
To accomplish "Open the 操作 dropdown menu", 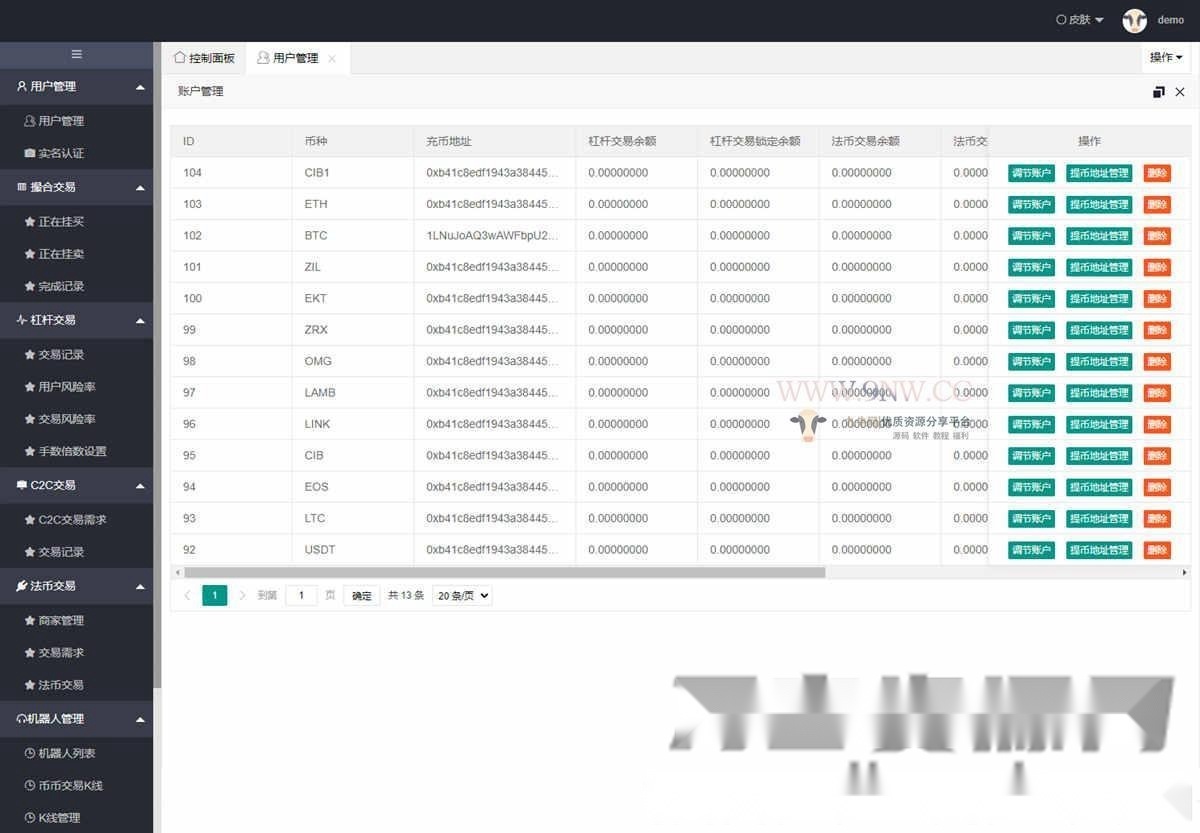I will pyautogui.click(x=1165, y=58).
